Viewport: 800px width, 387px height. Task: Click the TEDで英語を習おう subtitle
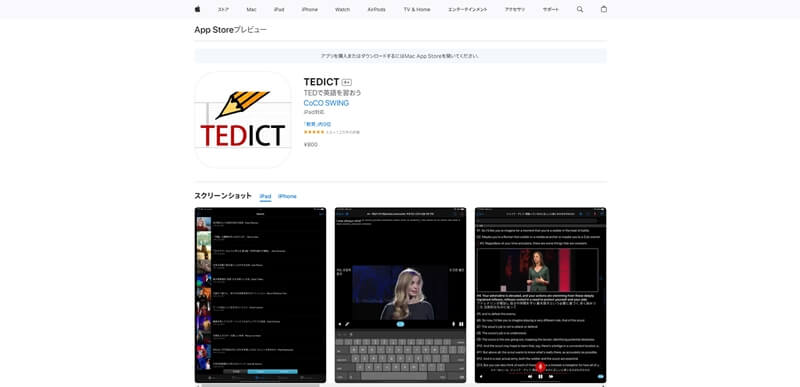pos(332,93)
